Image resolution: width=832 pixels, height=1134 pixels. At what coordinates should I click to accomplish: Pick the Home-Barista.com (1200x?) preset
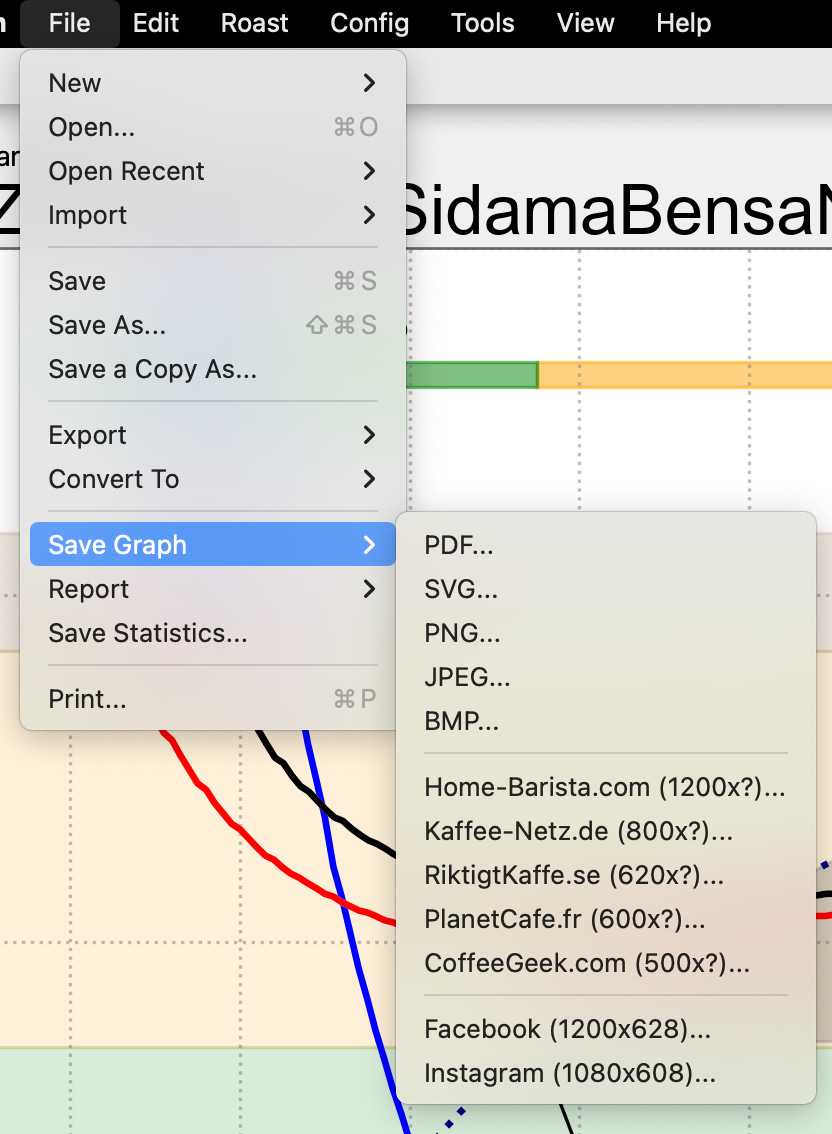point(604,787)
